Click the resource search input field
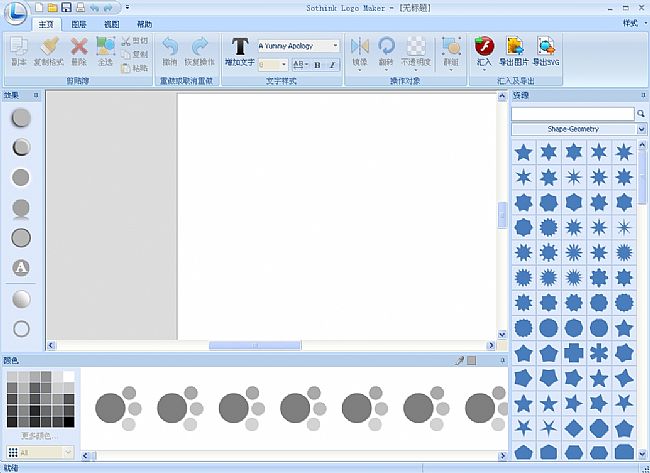Image resolution: width=650 pixels, height=473 pixels. pos(572,114)
